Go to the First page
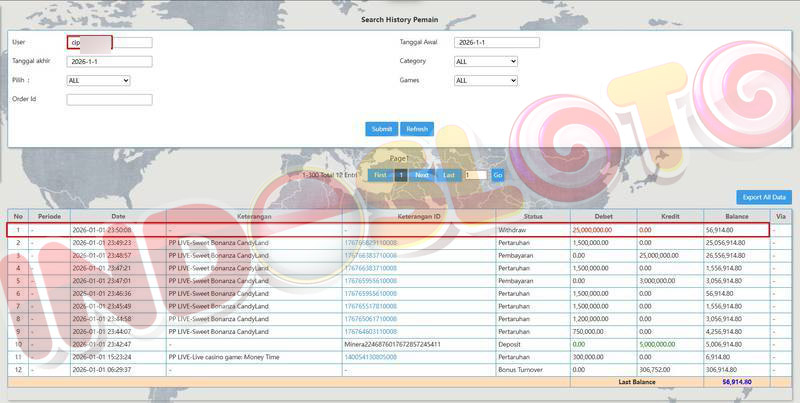The width and height of the screenshot is (800, 403). (x=379, y=175)
